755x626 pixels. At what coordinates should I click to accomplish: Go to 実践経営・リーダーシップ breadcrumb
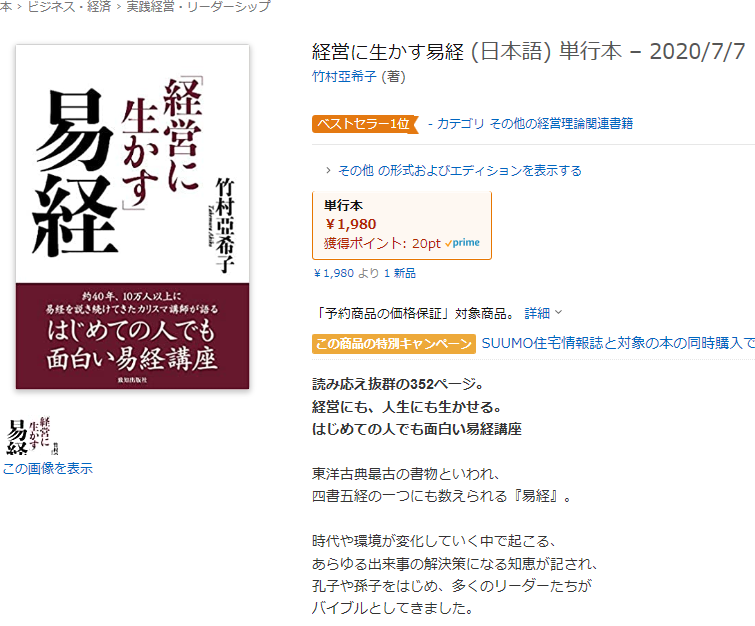pos(198,7)
